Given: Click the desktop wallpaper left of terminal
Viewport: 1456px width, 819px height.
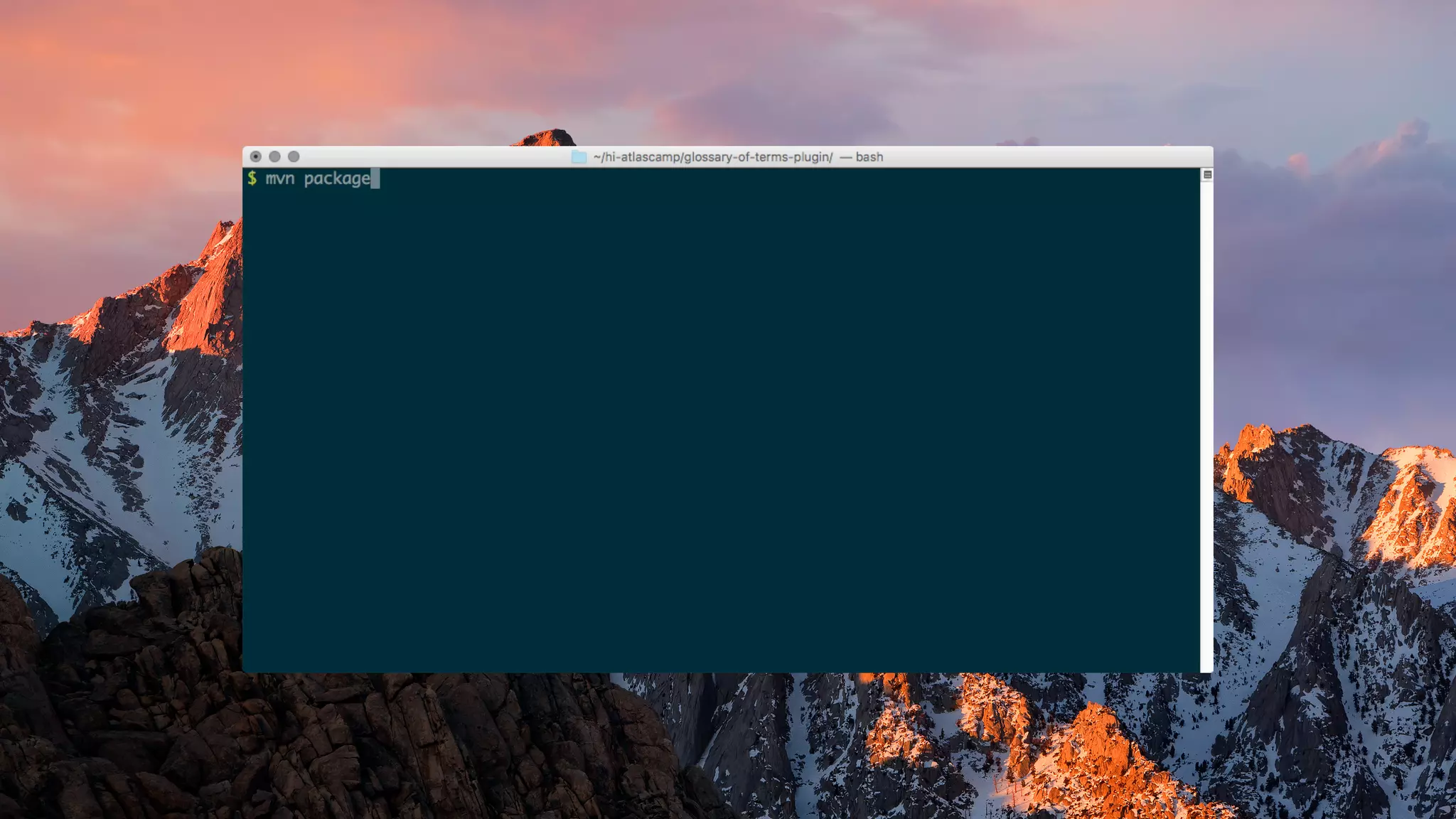Looking at the screenshot, I should coord(121,427).
